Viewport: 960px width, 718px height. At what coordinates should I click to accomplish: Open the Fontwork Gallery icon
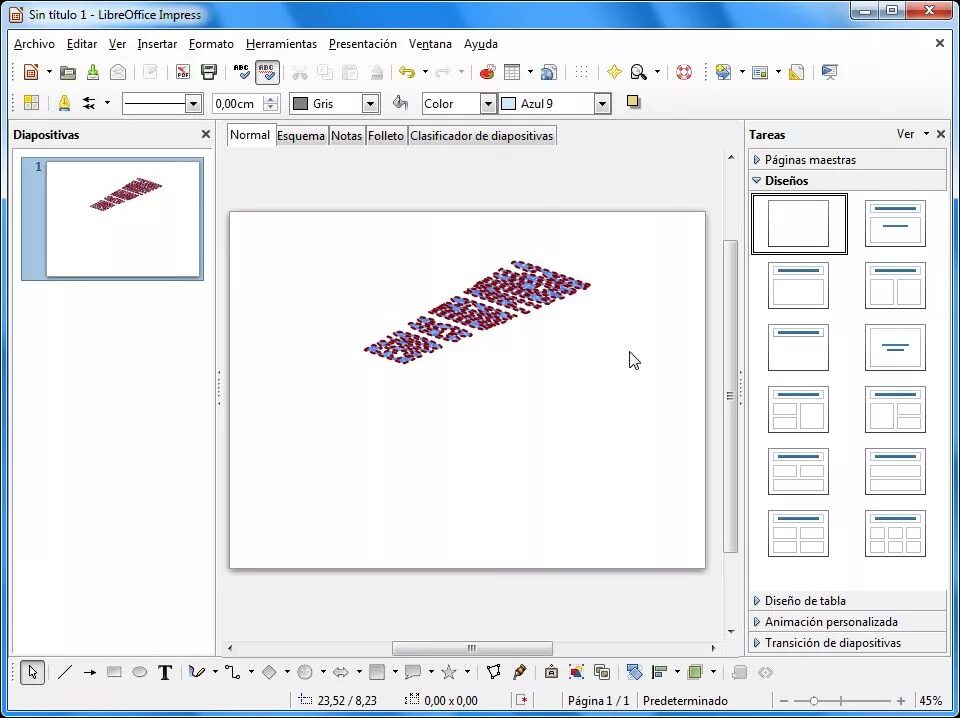551,672
